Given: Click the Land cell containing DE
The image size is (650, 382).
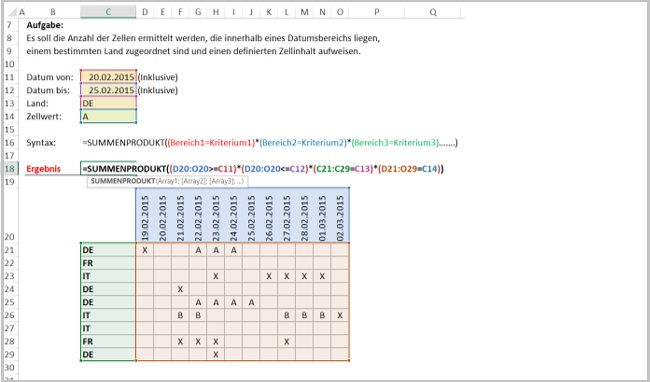Looking at the screenshot, I should [x=108, y=103].
